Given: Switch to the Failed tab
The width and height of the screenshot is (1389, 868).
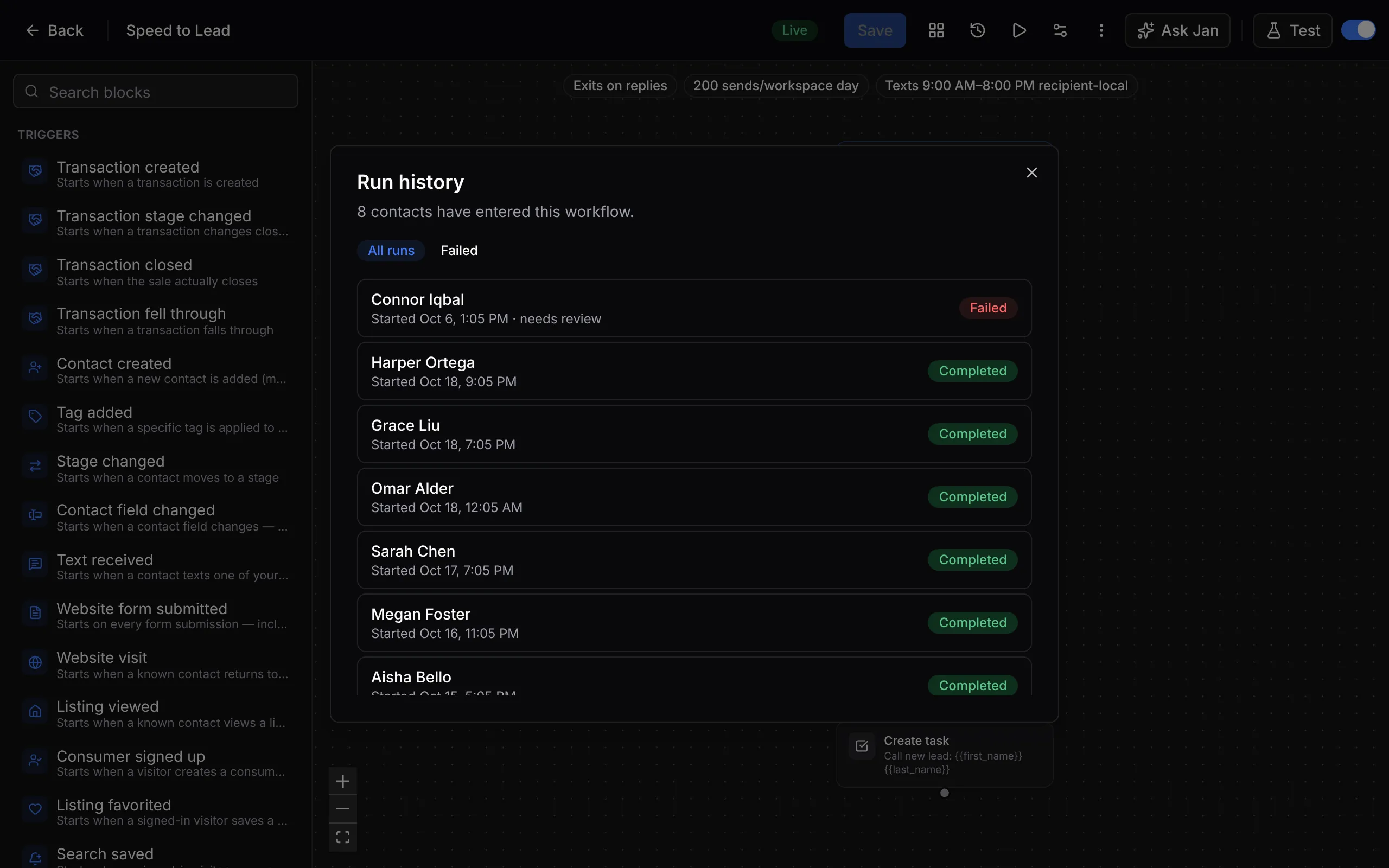Looking at the screenshot, I should [x=459, y=250].
